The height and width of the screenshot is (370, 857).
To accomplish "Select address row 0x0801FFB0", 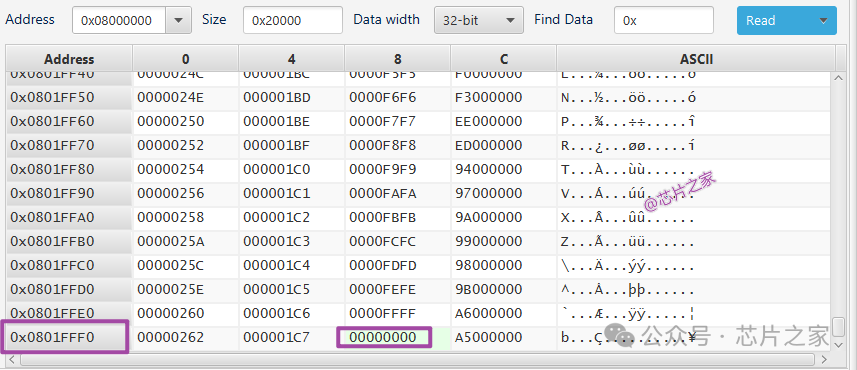I will click(69, 242).
